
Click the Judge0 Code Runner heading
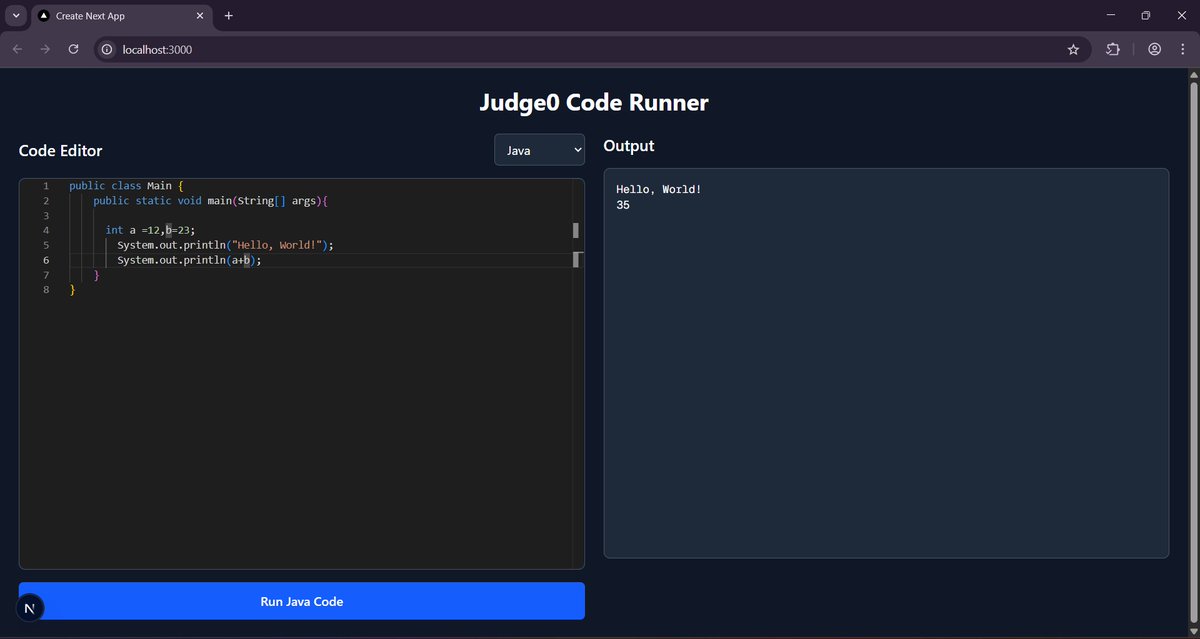(594, 102)
